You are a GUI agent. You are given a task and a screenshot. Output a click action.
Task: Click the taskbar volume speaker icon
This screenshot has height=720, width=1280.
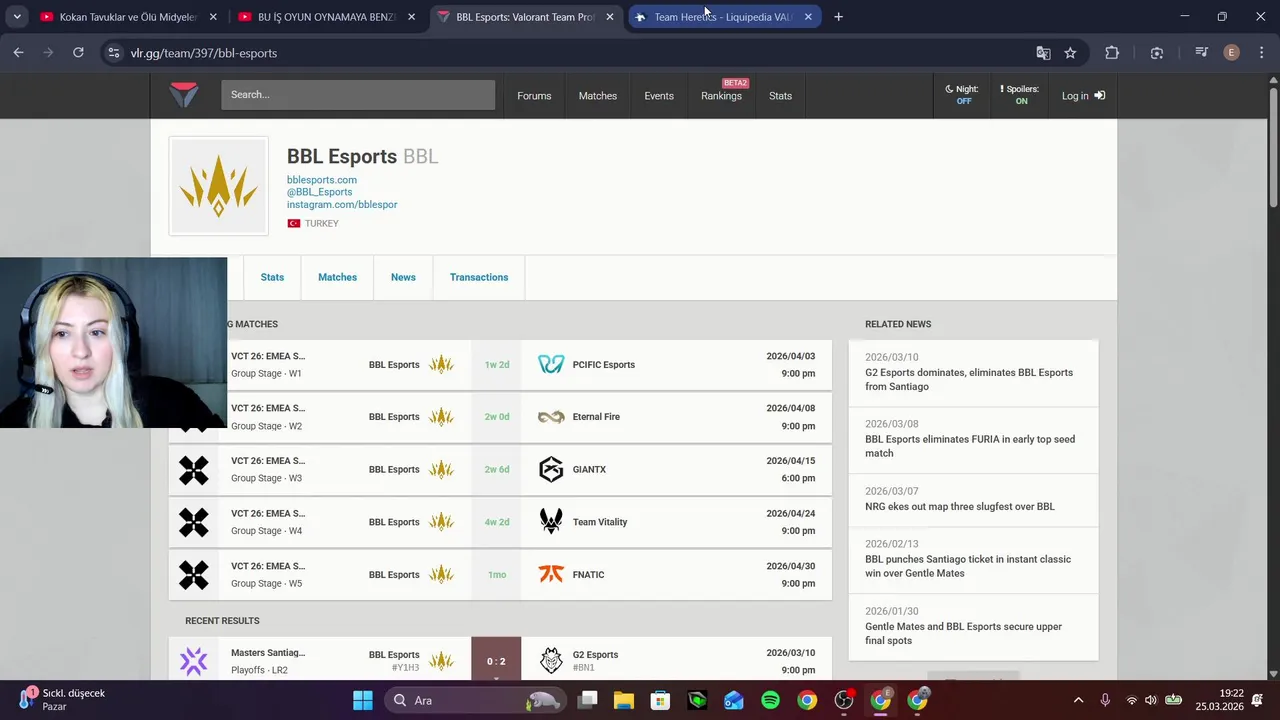pos(1151,700)
